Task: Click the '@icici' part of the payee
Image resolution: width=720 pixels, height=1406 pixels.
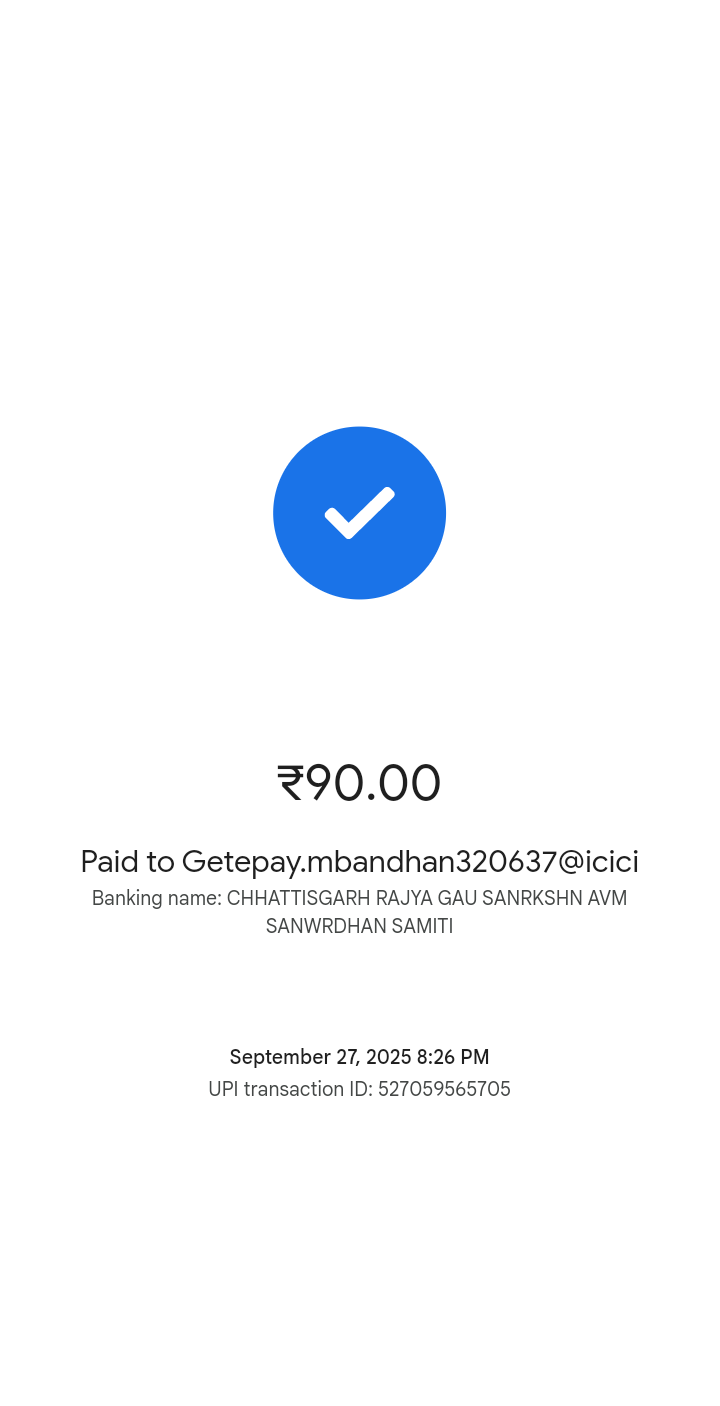Action: click(x=598, y=862)
